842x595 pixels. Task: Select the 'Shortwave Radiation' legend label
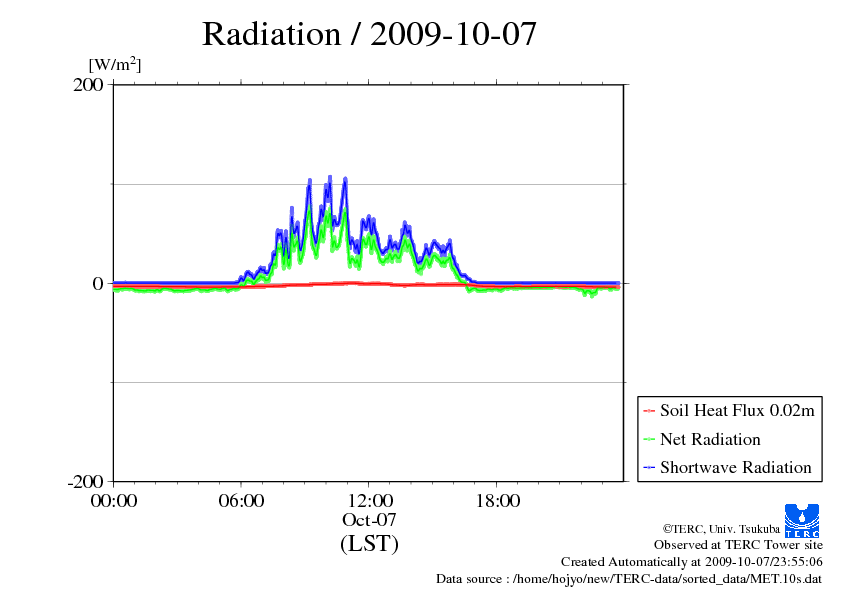pos(736,467)
